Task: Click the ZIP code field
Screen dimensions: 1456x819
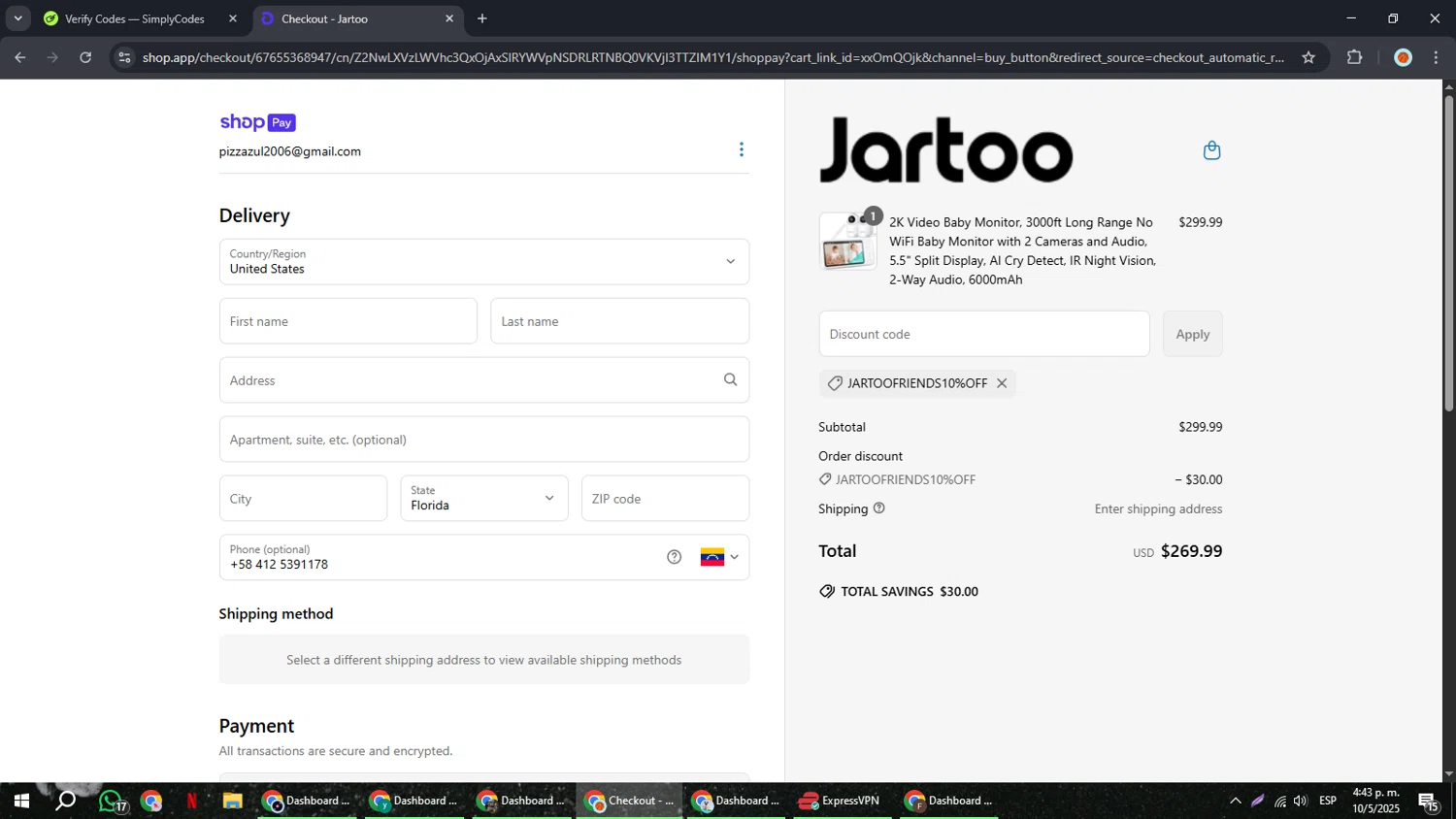Action: (x=665, y=499)
